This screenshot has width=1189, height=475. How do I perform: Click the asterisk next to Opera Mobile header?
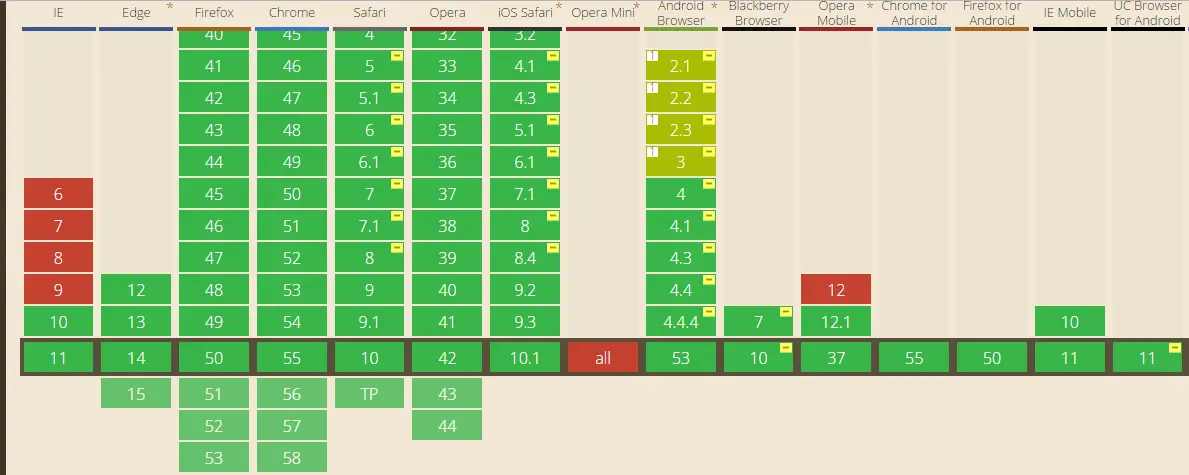[x=870, y=7]
